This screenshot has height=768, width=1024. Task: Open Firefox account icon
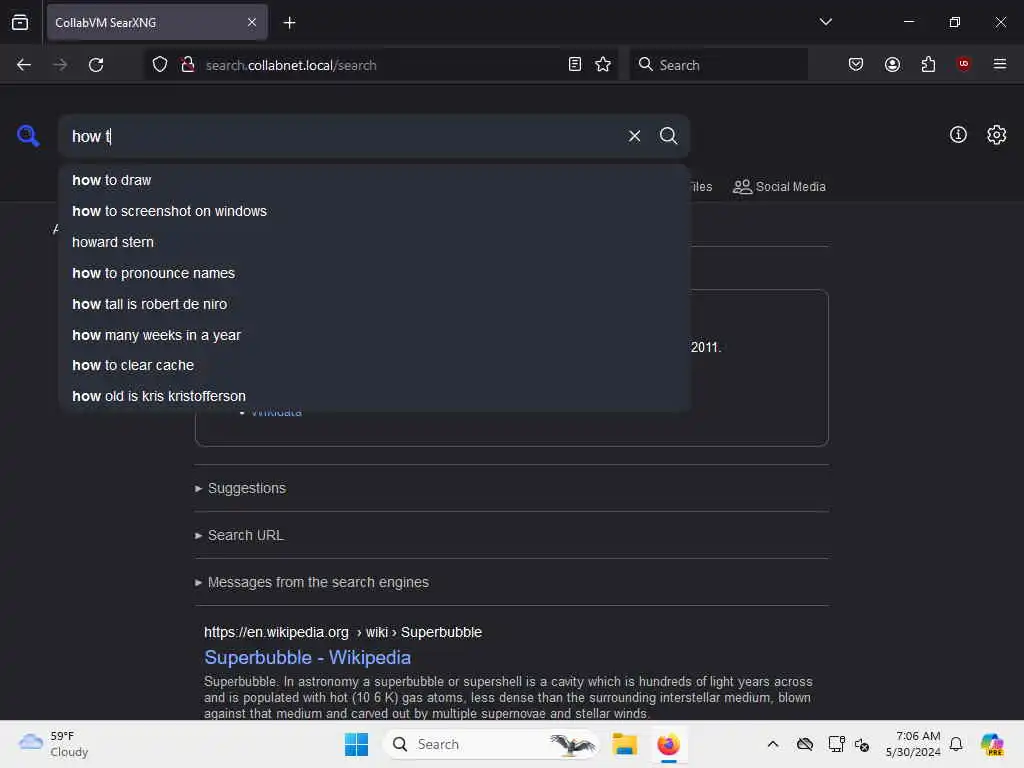(x=892, y=65)
